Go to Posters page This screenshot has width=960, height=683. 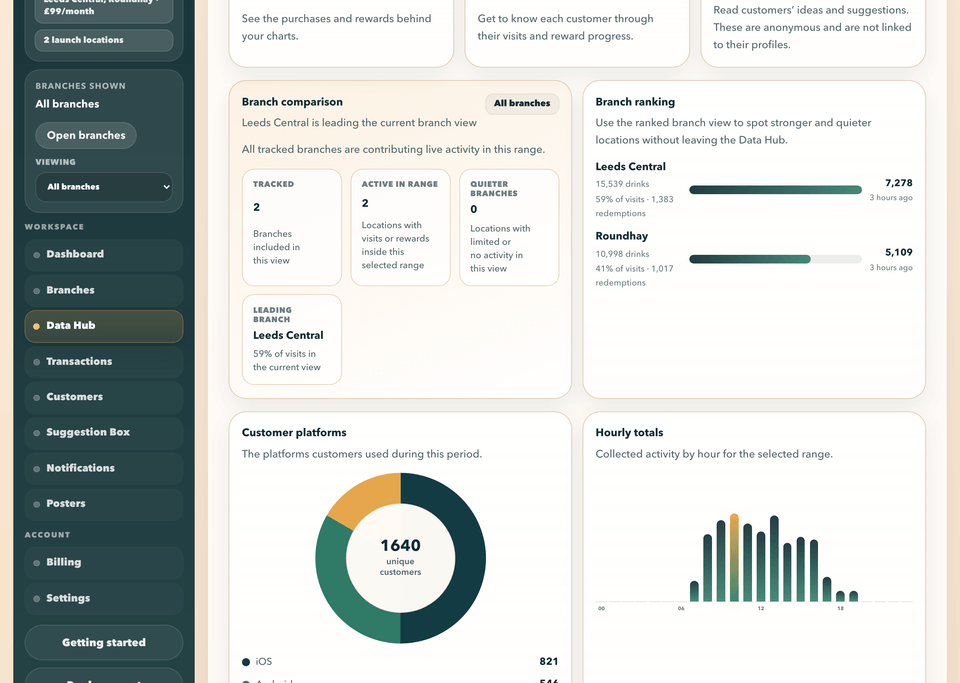[x=103, y=504]
